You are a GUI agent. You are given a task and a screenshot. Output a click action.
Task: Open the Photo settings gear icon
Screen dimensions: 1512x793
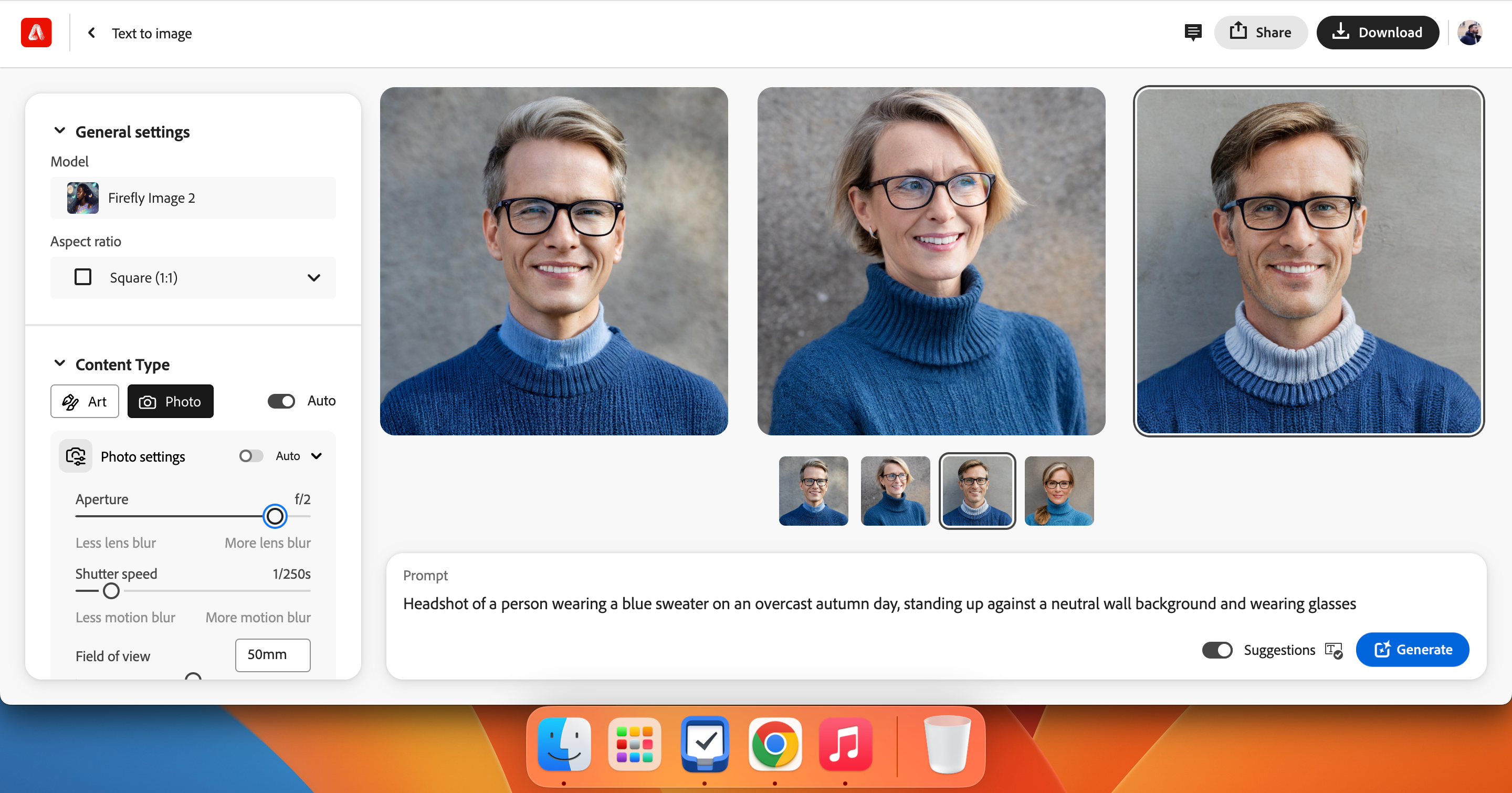76,456
